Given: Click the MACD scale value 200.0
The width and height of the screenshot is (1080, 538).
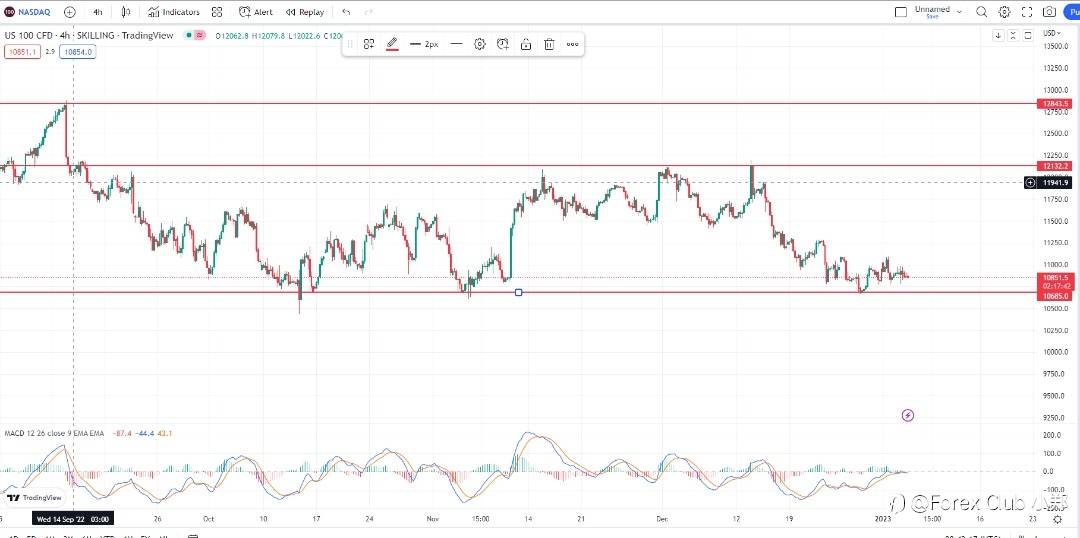Looking at the screenshot, I should tap(1052, 435).
